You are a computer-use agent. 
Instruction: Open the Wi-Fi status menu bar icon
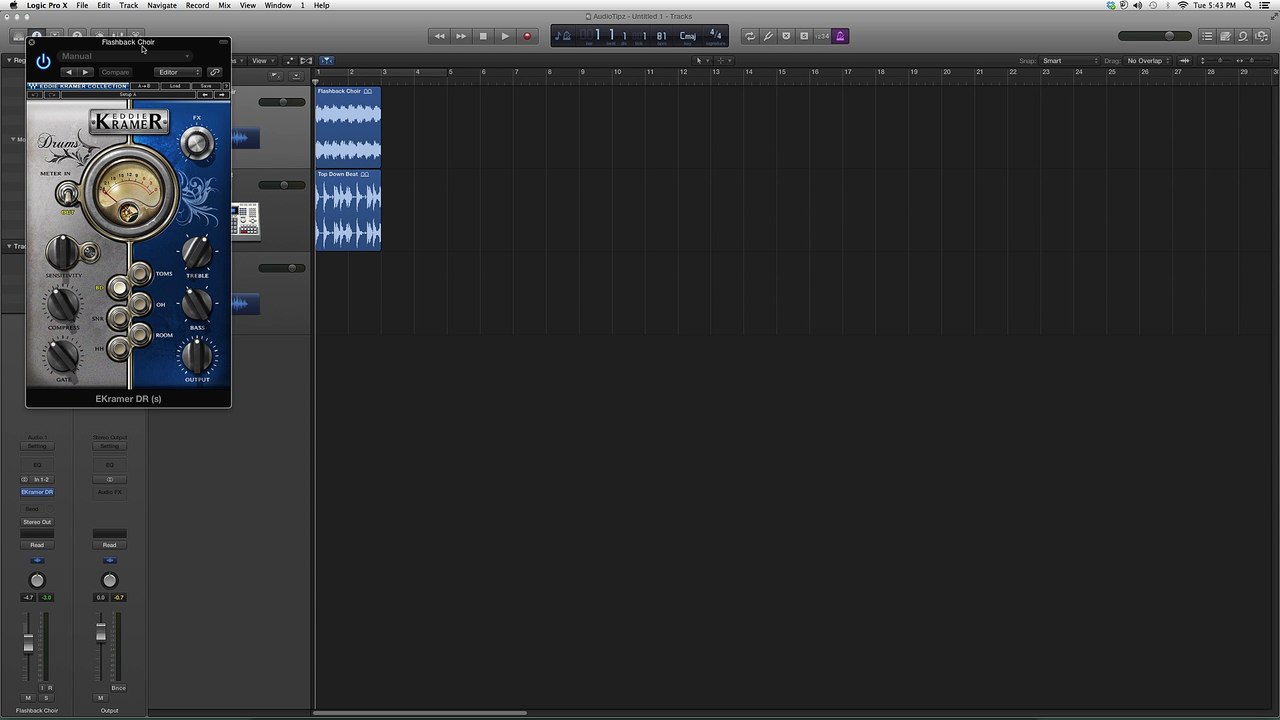[1184, 6]
